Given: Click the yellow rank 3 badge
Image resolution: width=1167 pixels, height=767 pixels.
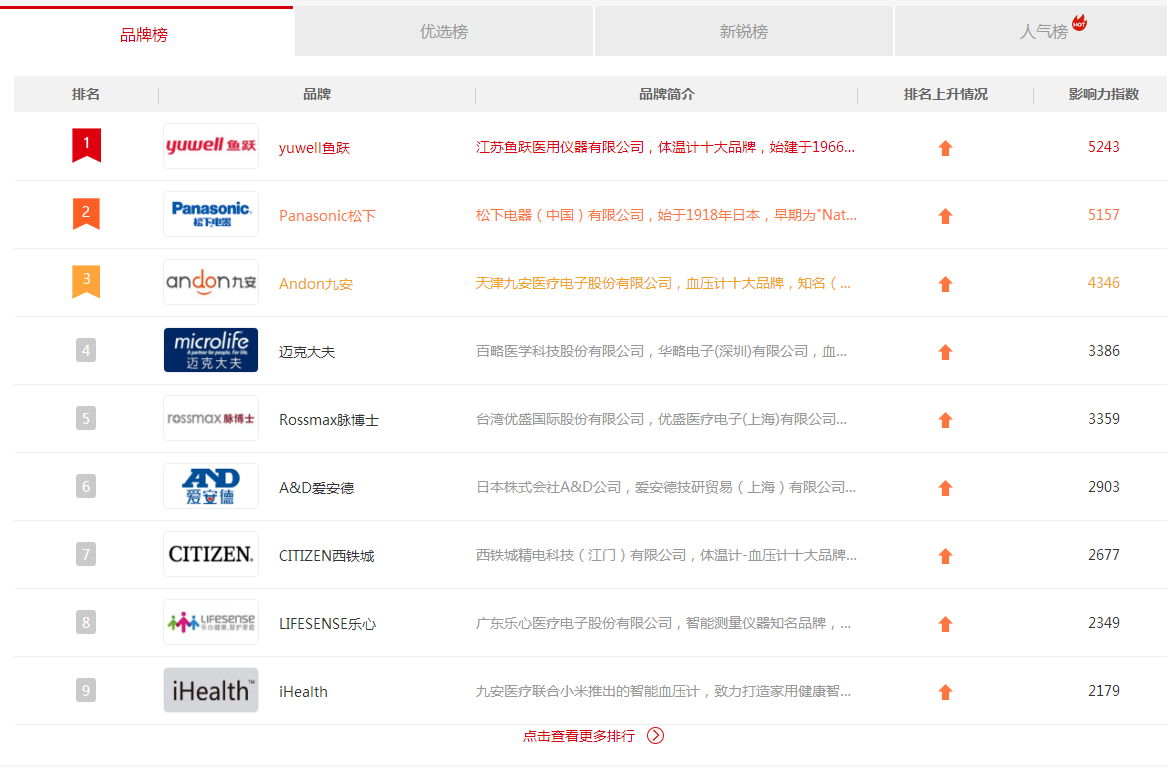Looking at the screenshot, I should pyautogui.click(x=86, y=281).
